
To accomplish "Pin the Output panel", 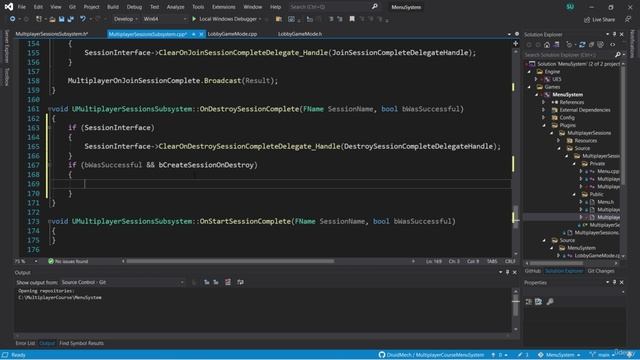I will (507, 272).
